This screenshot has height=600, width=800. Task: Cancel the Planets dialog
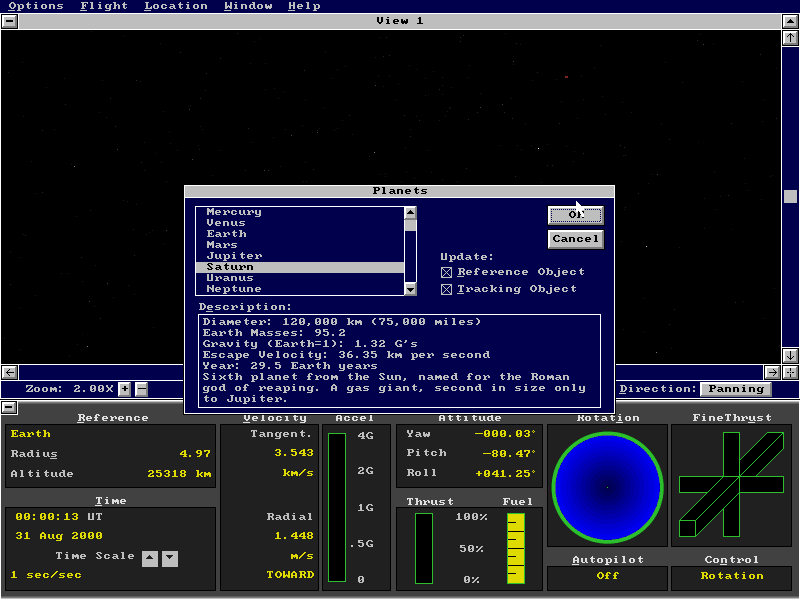576,239
